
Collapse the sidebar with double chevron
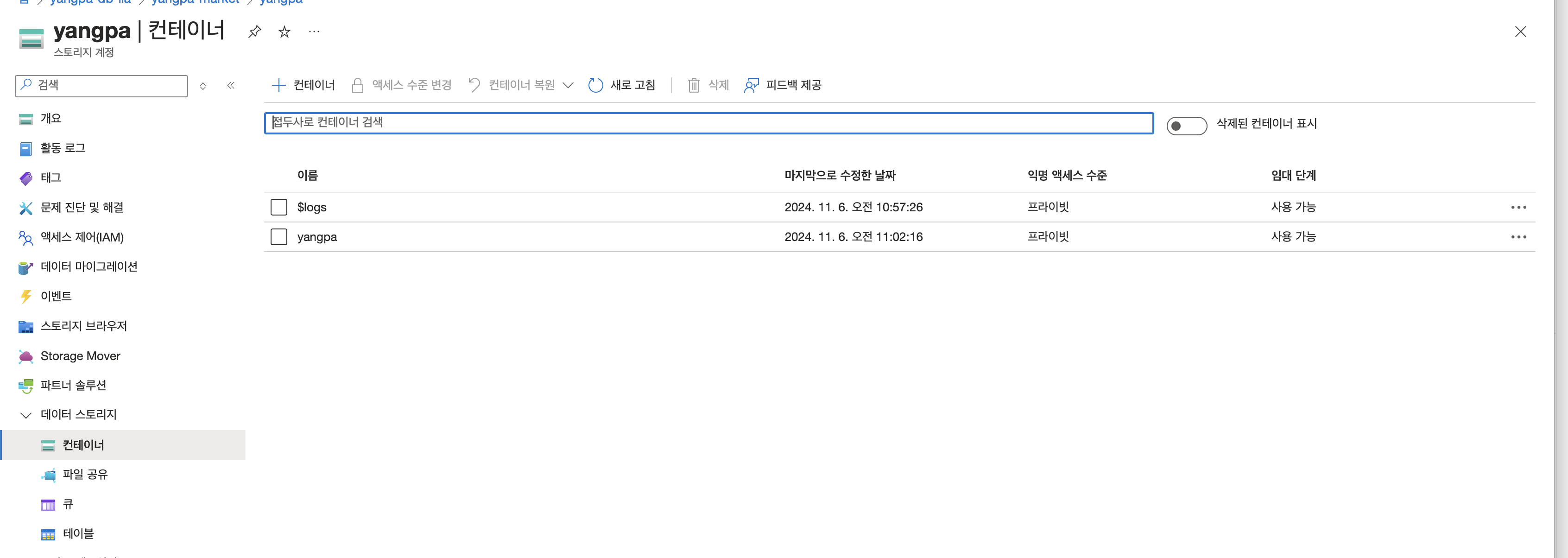231,85
